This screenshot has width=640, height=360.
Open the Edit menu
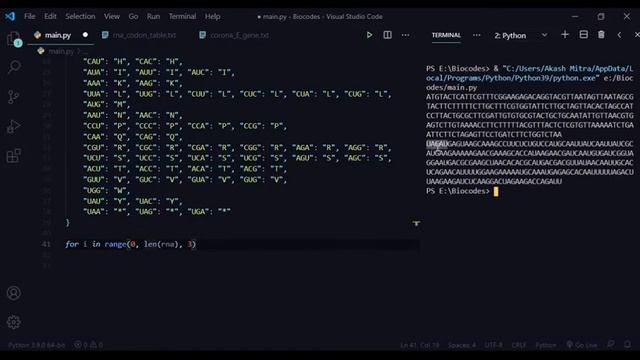pyautogui.click(x=50, y=16)
